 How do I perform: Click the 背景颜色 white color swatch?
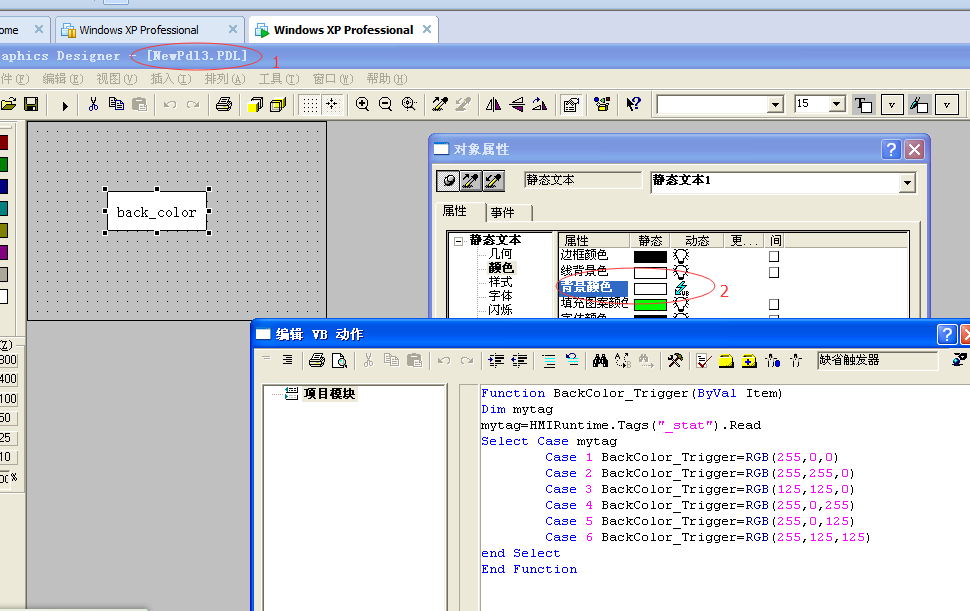point(650,288)
